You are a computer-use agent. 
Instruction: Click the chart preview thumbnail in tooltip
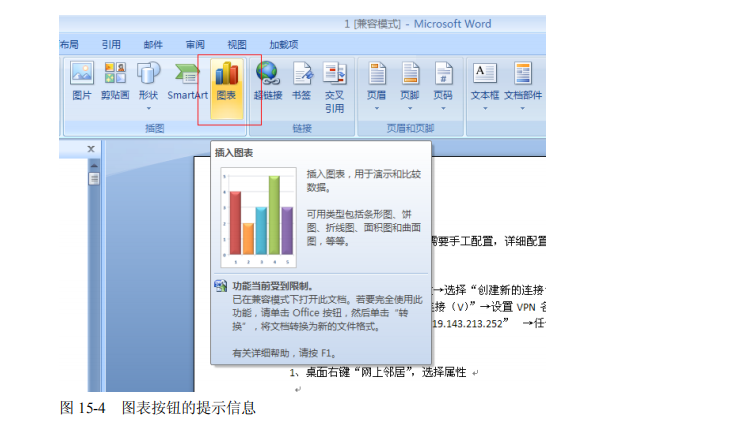pyautogui.click(x=258, y=217)
